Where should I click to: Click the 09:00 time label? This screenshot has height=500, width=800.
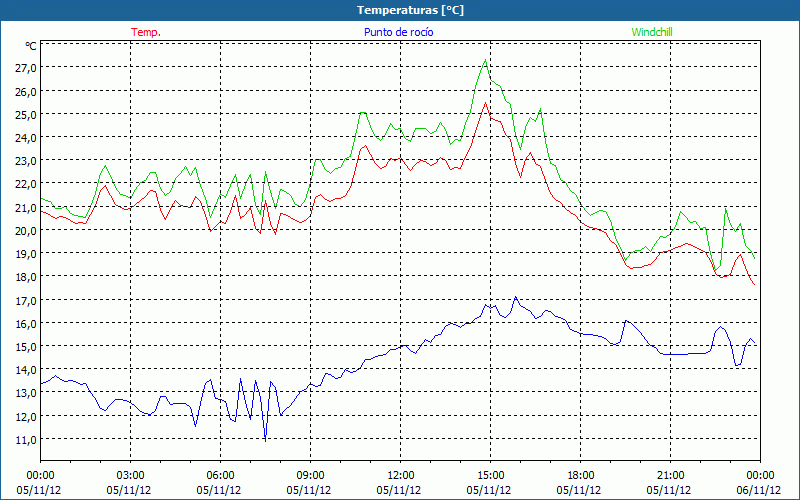(310, 476)
